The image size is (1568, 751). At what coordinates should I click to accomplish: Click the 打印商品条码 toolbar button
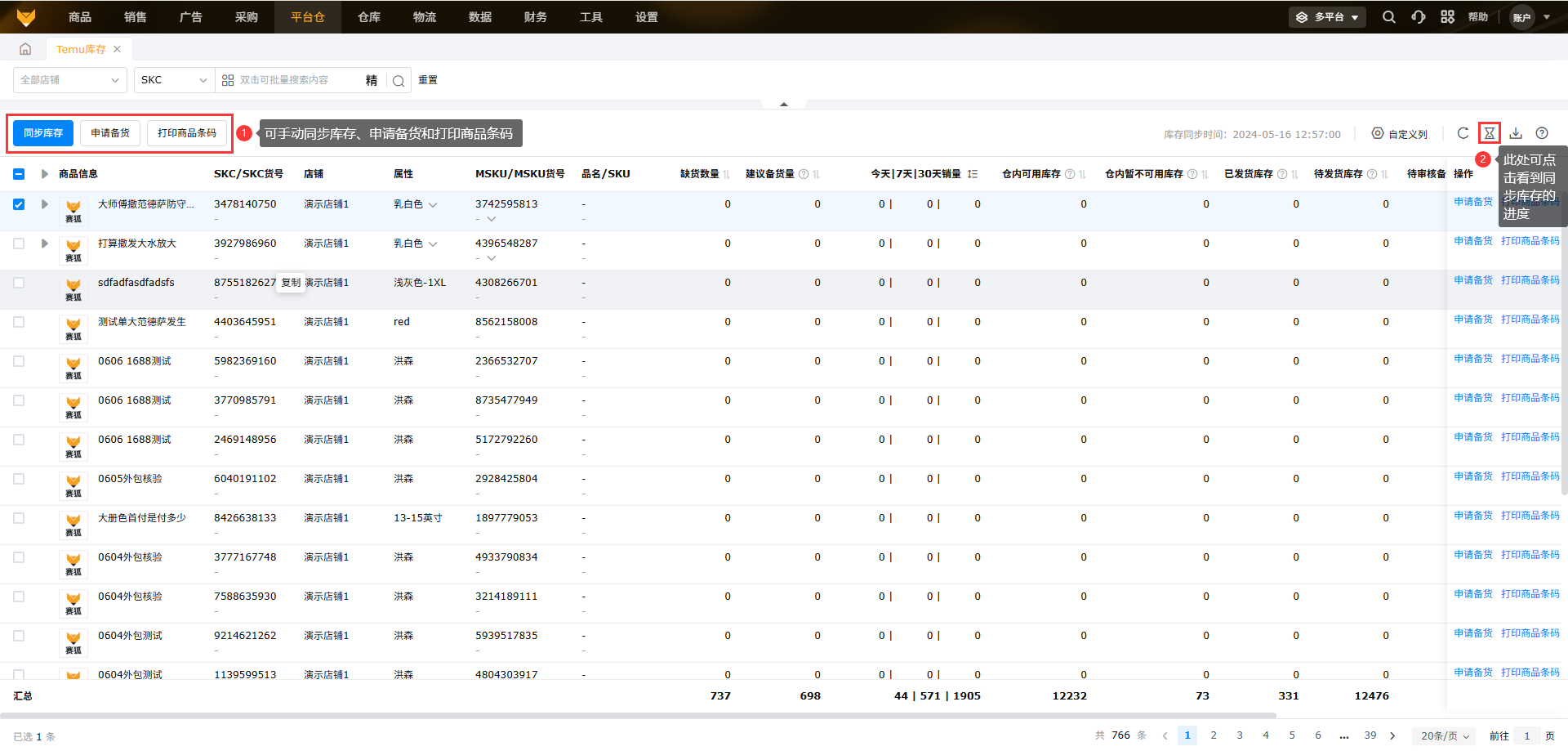(187, 133)
